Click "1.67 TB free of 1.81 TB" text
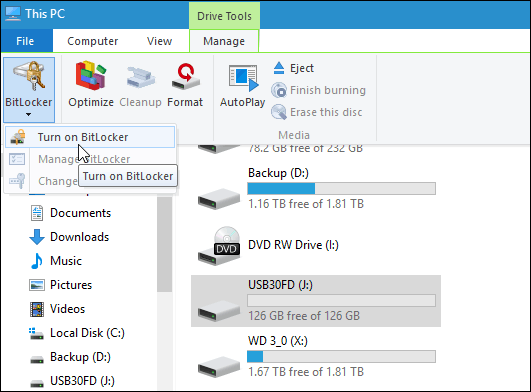The image size is (531, 392). click(x=306, y=372)
